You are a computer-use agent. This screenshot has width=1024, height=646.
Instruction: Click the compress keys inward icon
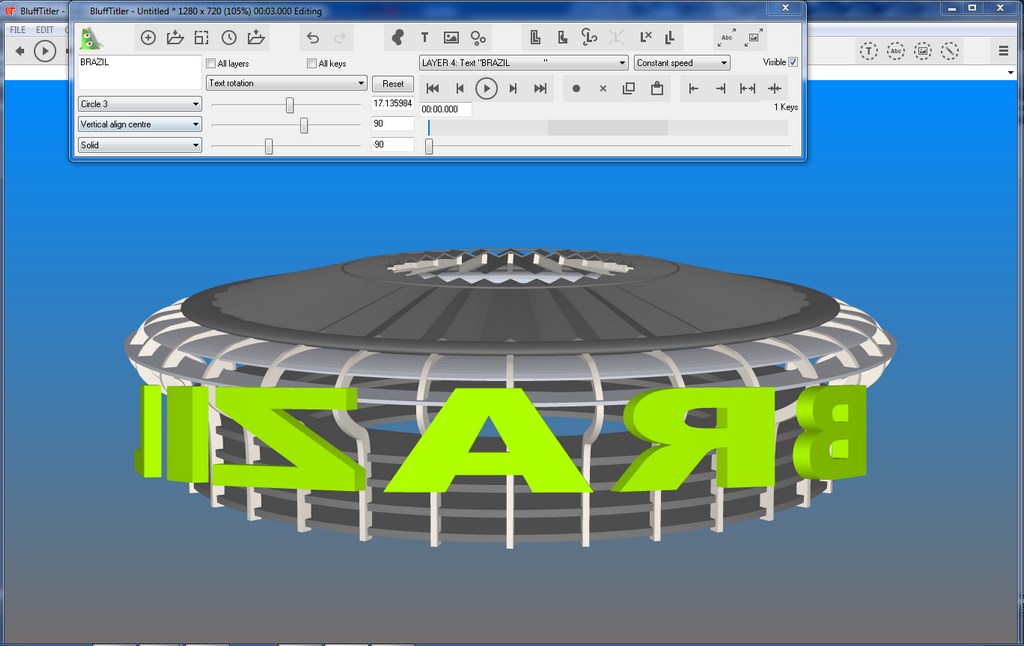point(775,89)
